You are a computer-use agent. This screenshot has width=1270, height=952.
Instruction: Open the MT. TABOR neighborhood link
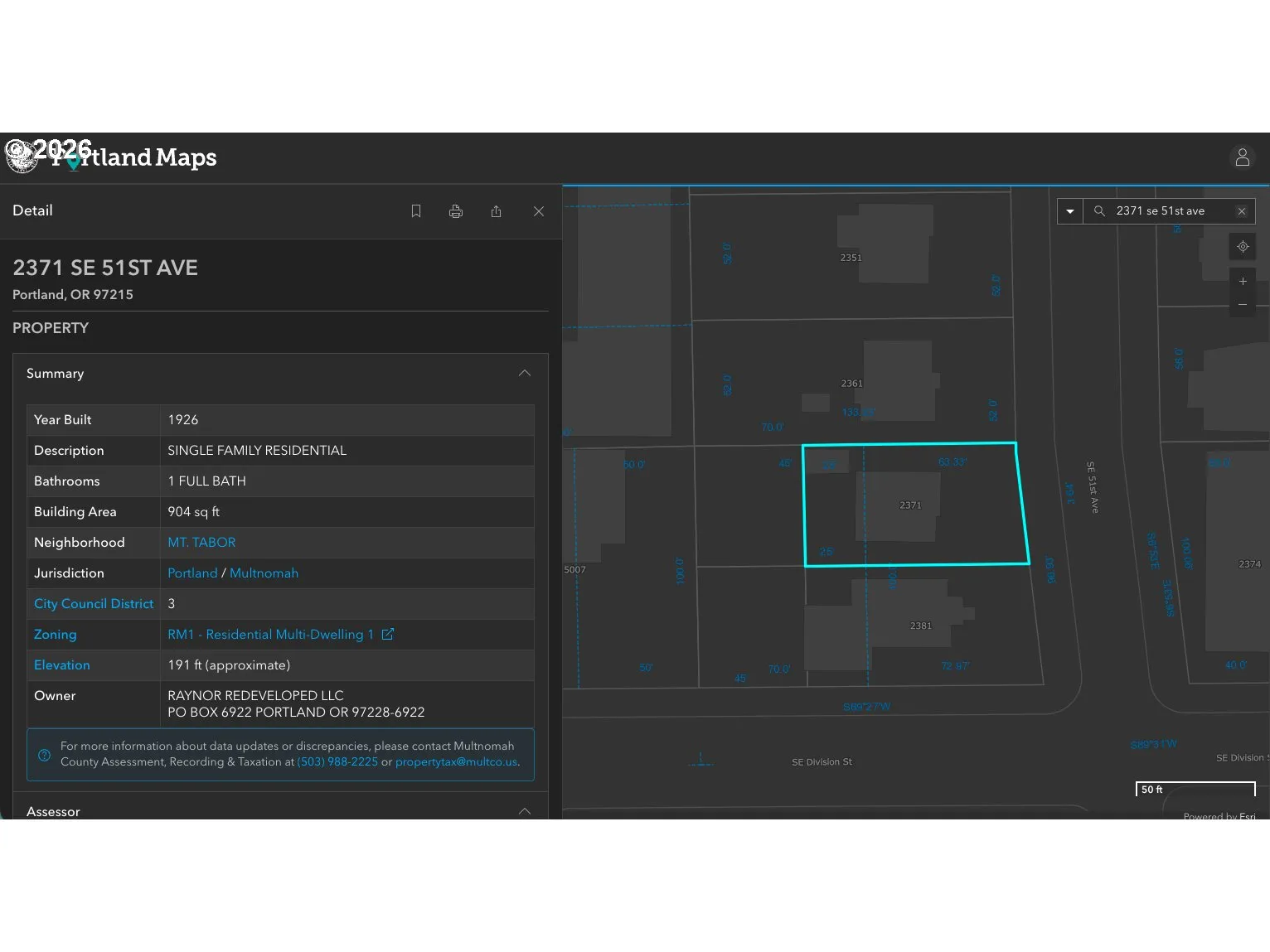(x=201, y=543)
